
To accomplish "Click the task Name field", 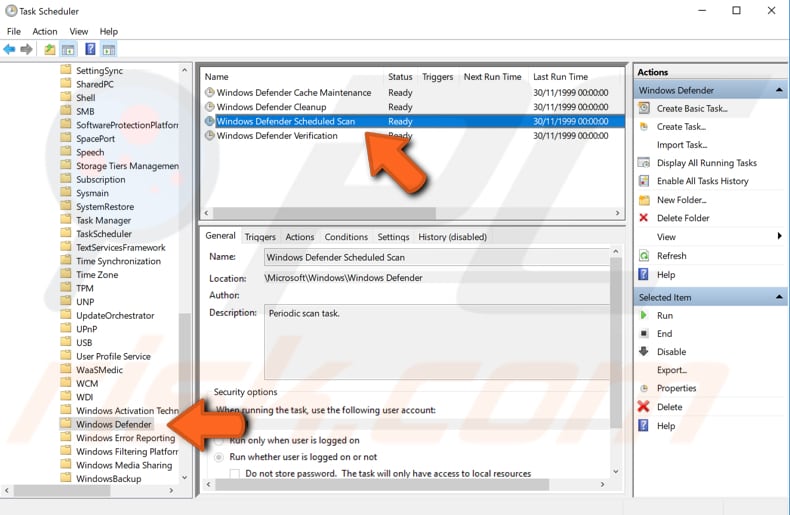I will click(x=437, y=257).
